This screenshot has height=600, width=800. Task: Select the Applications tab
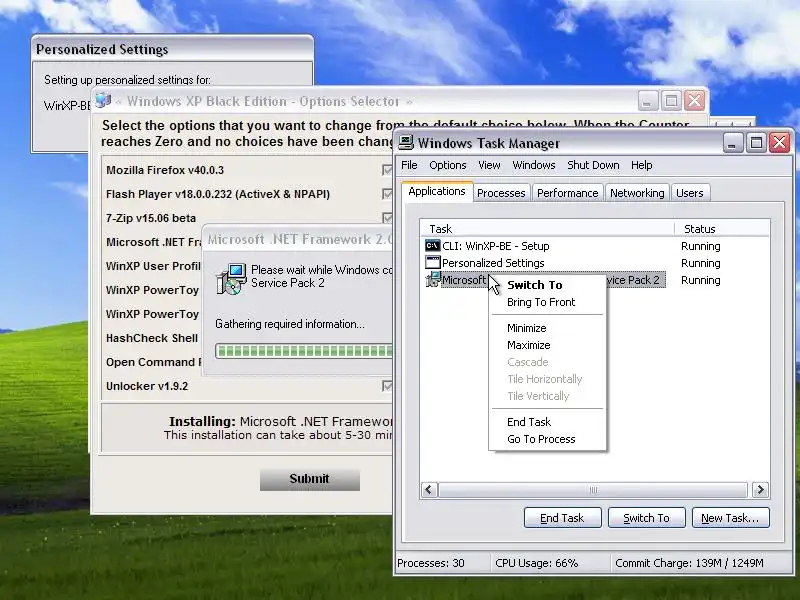(437, 192)
